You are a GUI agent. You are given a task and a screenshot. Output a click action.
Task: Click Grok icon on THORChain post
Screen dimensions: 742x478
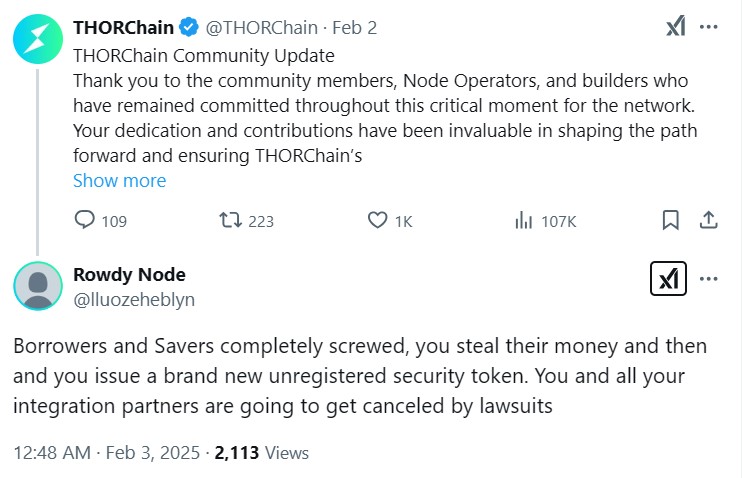point(676,27)
